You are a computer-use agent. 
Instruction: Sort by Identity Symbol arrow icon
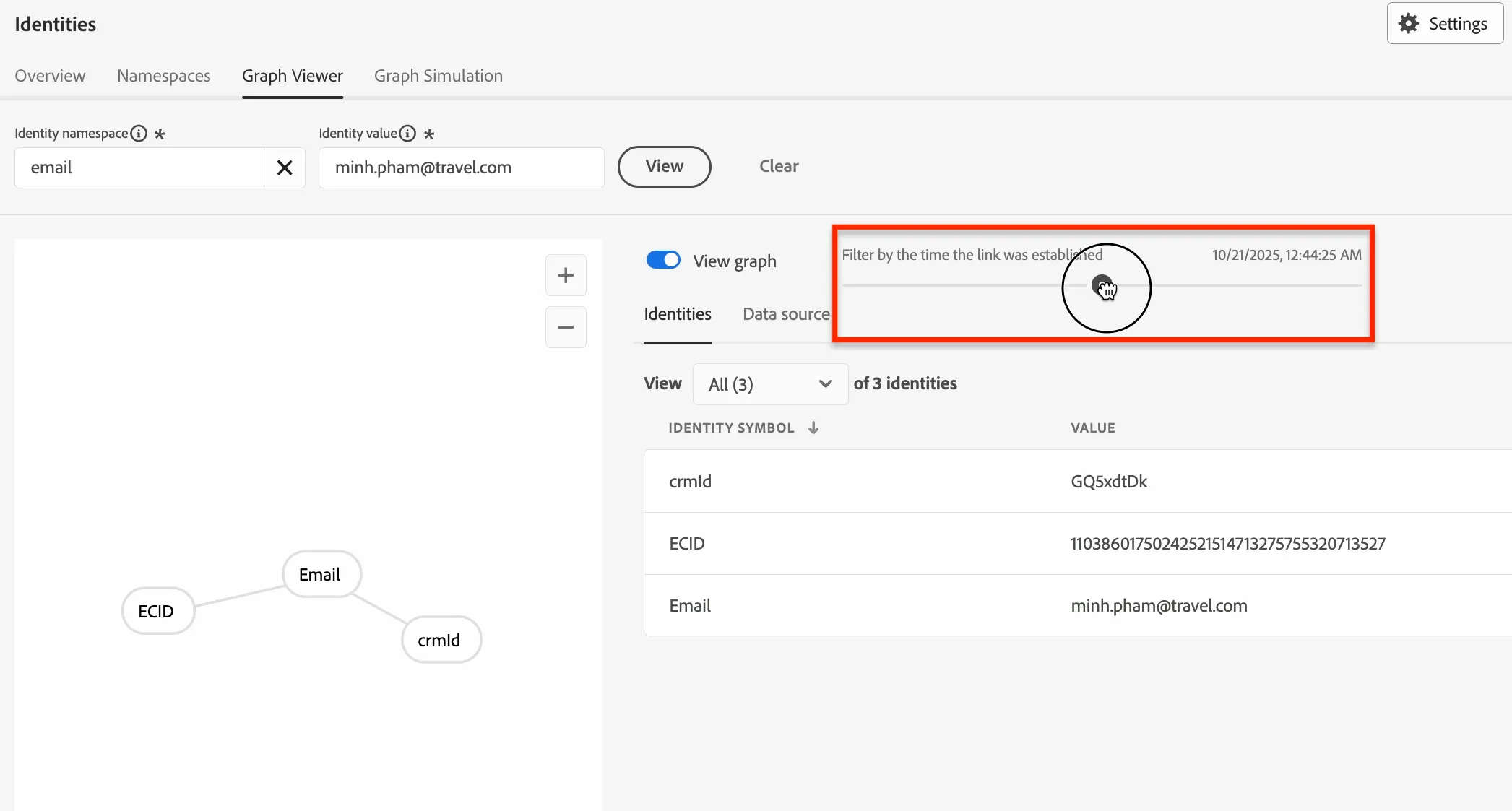click(x=813, y=428)
